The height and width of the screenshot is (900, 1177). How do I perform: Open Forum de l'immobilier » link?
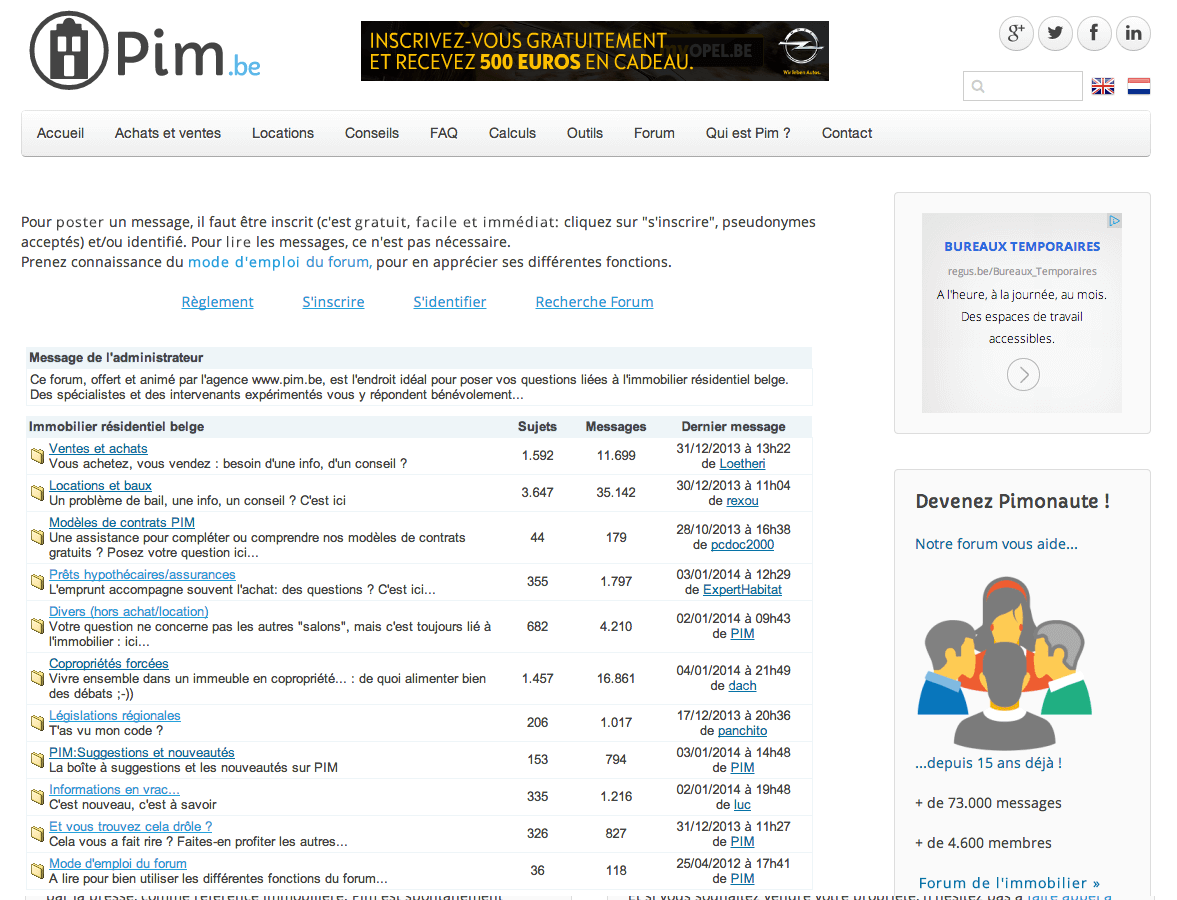click(1009, 883)
